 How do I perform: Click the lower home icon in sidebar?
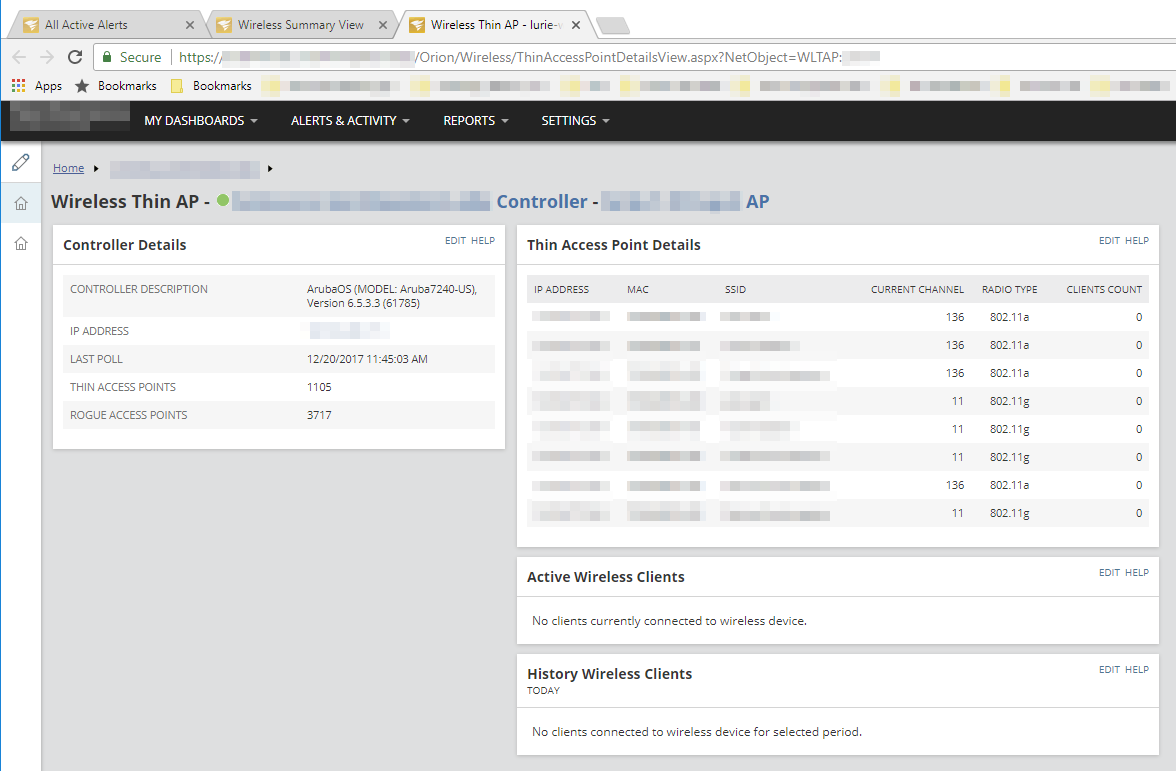21,243
